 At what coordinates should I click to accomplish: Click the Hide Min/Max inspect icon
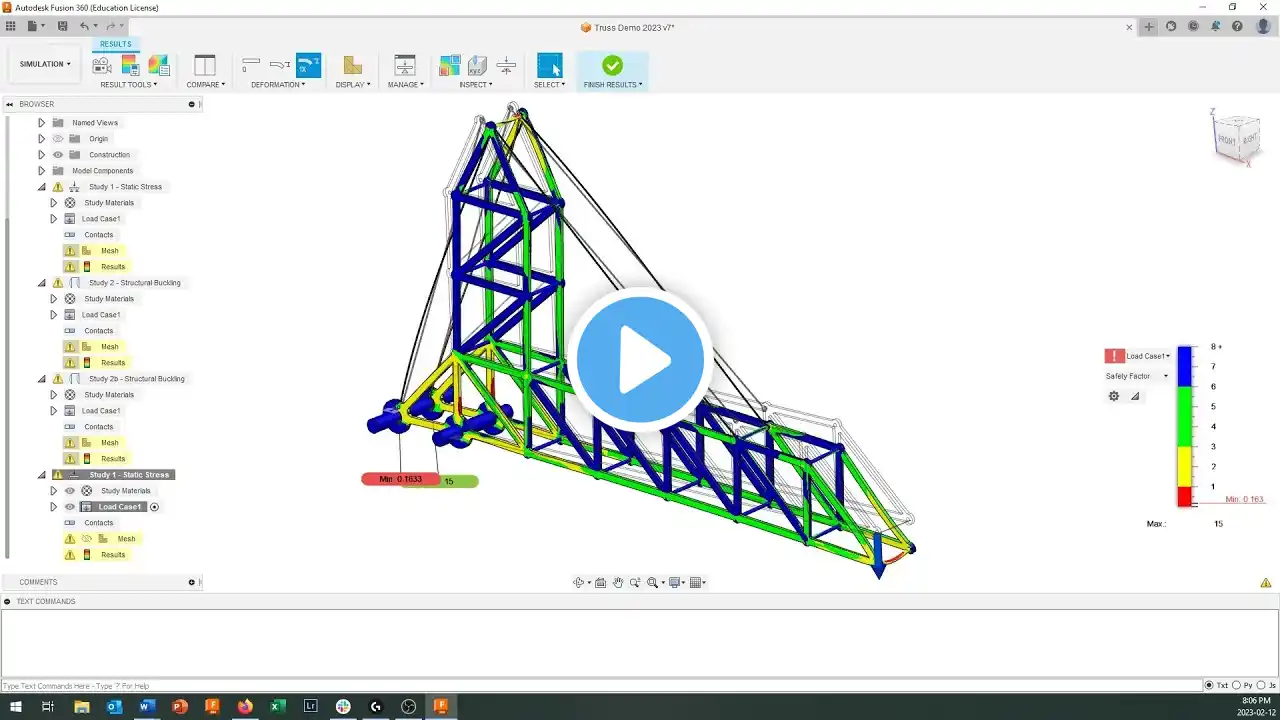450,66
